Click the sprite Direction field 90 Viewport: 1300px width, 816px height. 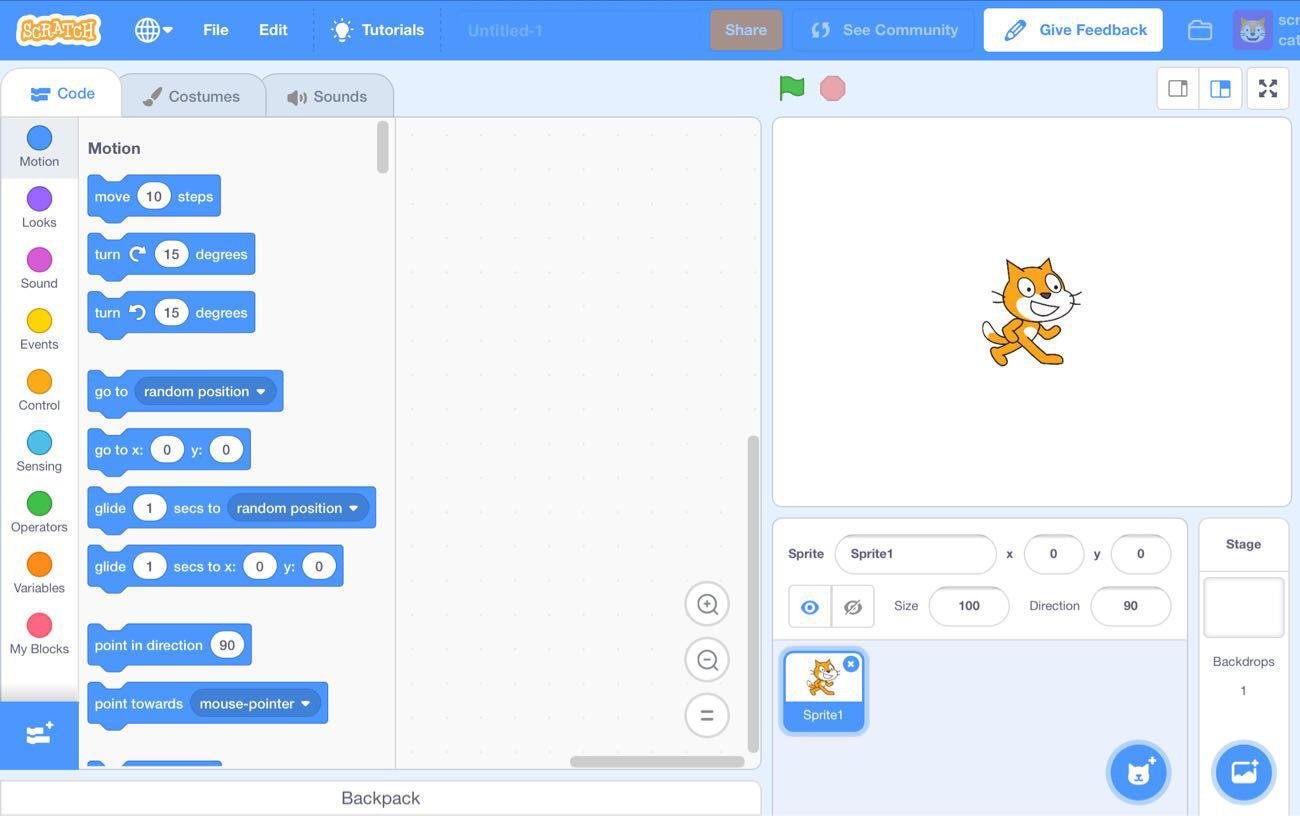[x=1130, y=606]
